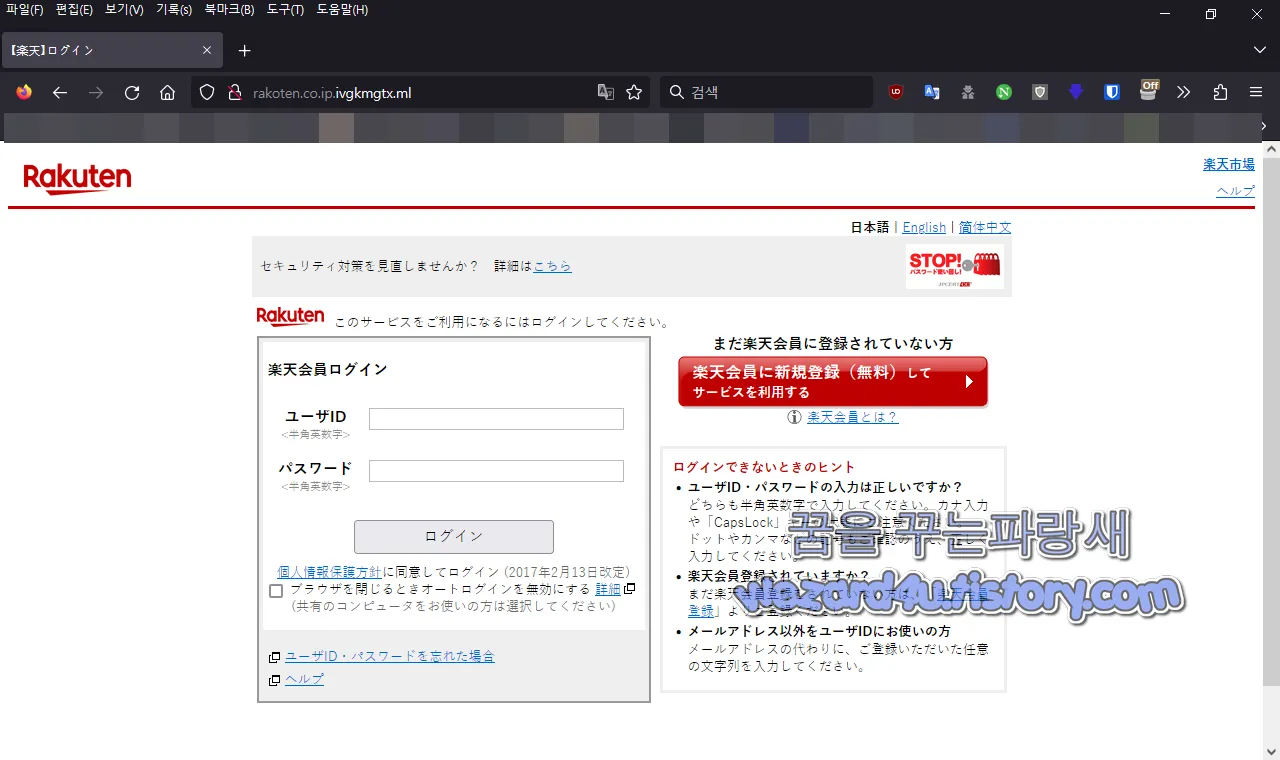Image resolution: width=1280 pixels, height=760 pixels.
Task: Show more toolbar extensions via overflow chevron
Action: (x=1184, y=92)
